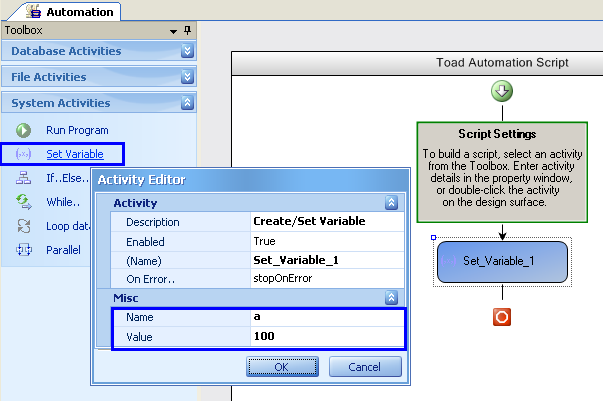The image size is (603, 403).
Task: Click the green start arrow node
Action: [502, 91]
